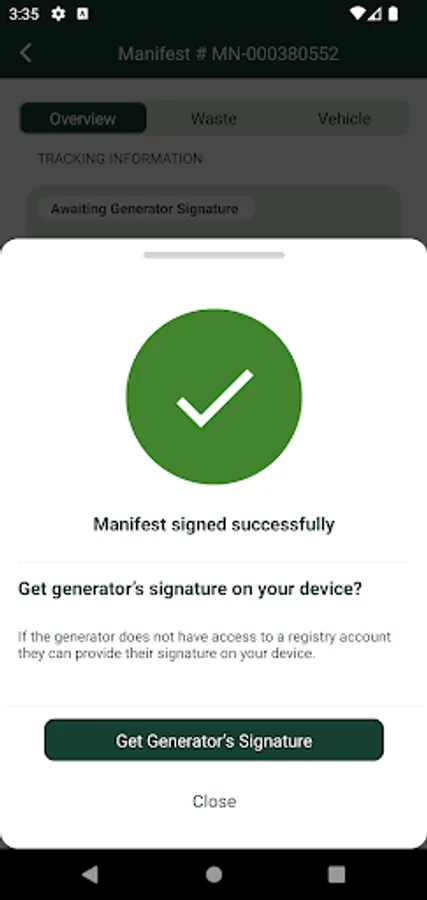Tap the Android home circle button
This screenshot has width=427, height=900.
pyautogui.click(x=214, y=874)
